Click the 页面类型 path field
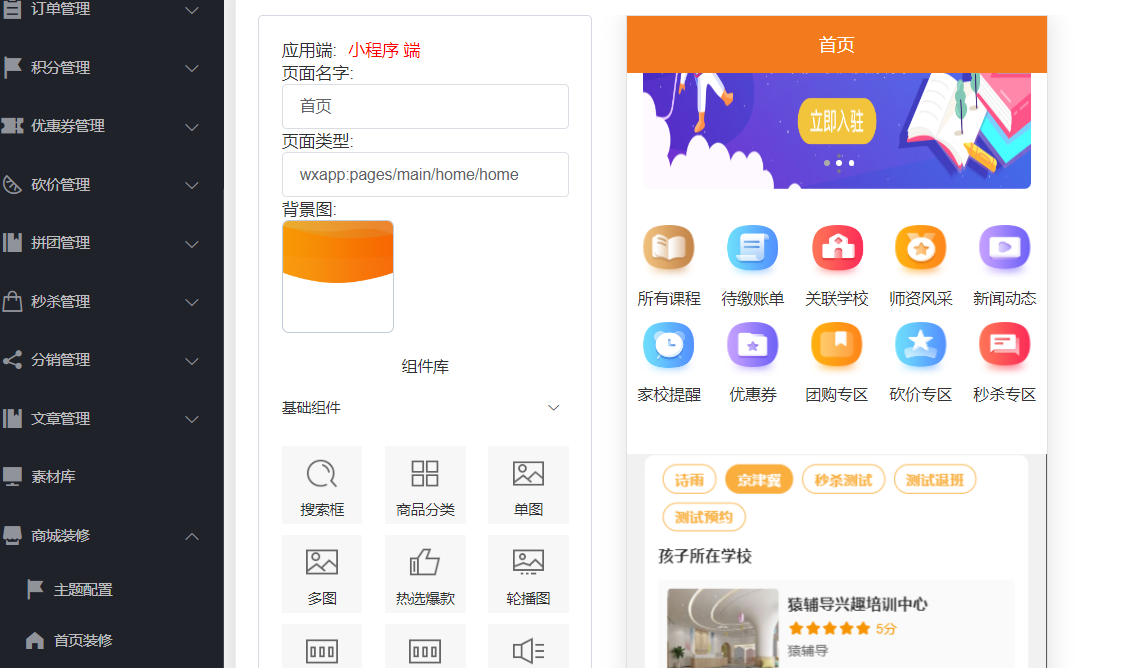 click(x=425, y=174)
